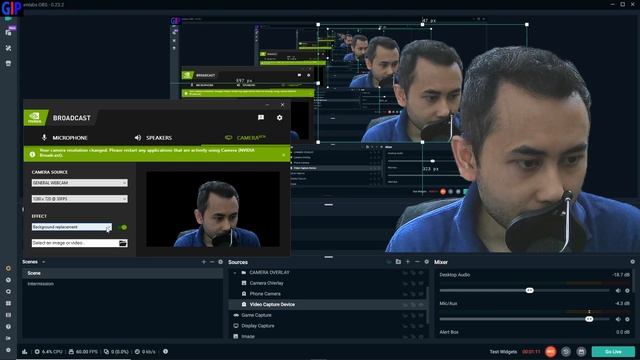Screen dimensions: 640x360
Task: Hide Camera Overlay source with eye icon
Action: (x=421, y=283)
